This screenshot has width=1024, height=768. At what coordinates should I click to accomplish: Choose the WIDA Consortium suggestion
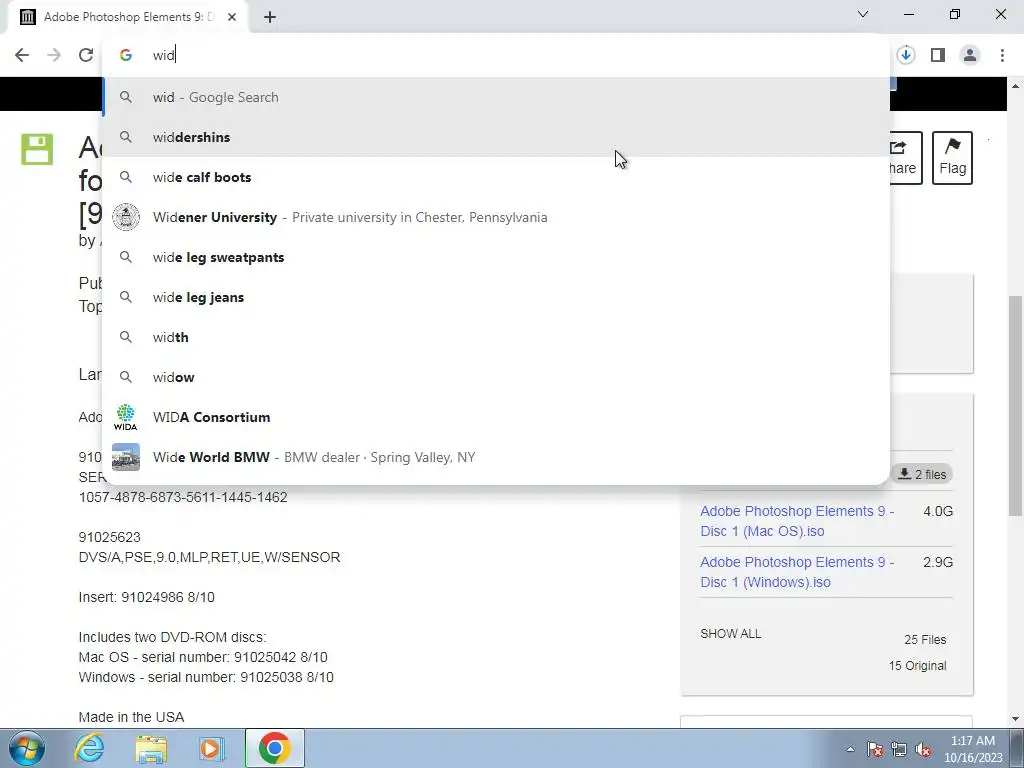pyautogui.click(x=496, y=417)
